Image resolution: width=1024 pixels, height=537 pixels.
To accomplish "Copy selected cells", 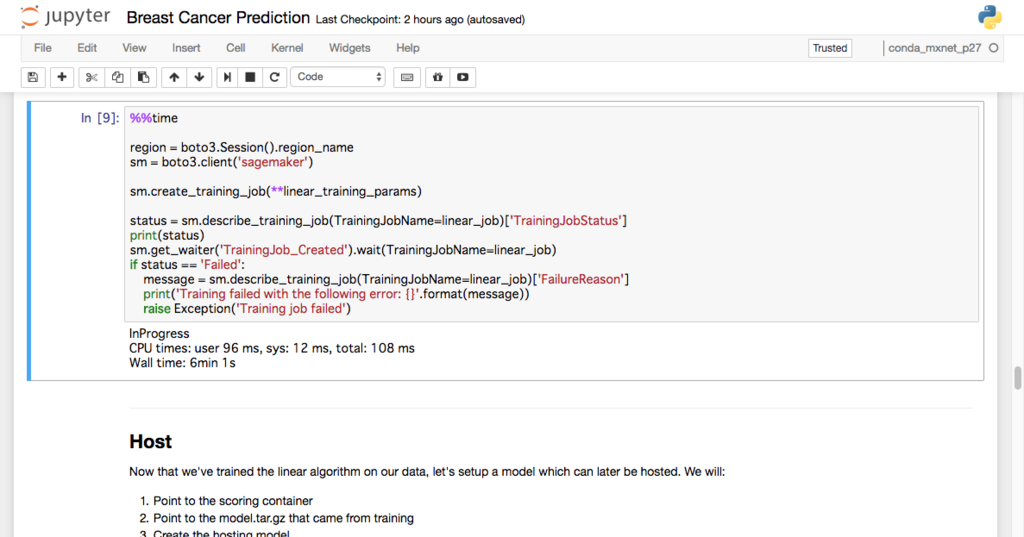I will pos(118,77).
